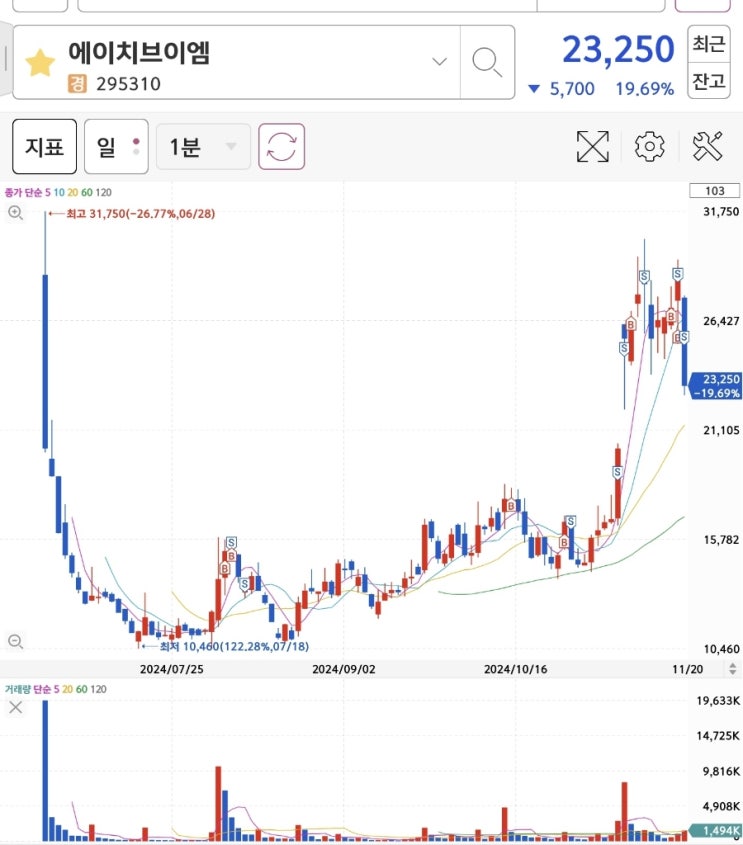Click the 26,427 price axis label
This screenshot has height=845, width=743.
[x=721, y=321]
